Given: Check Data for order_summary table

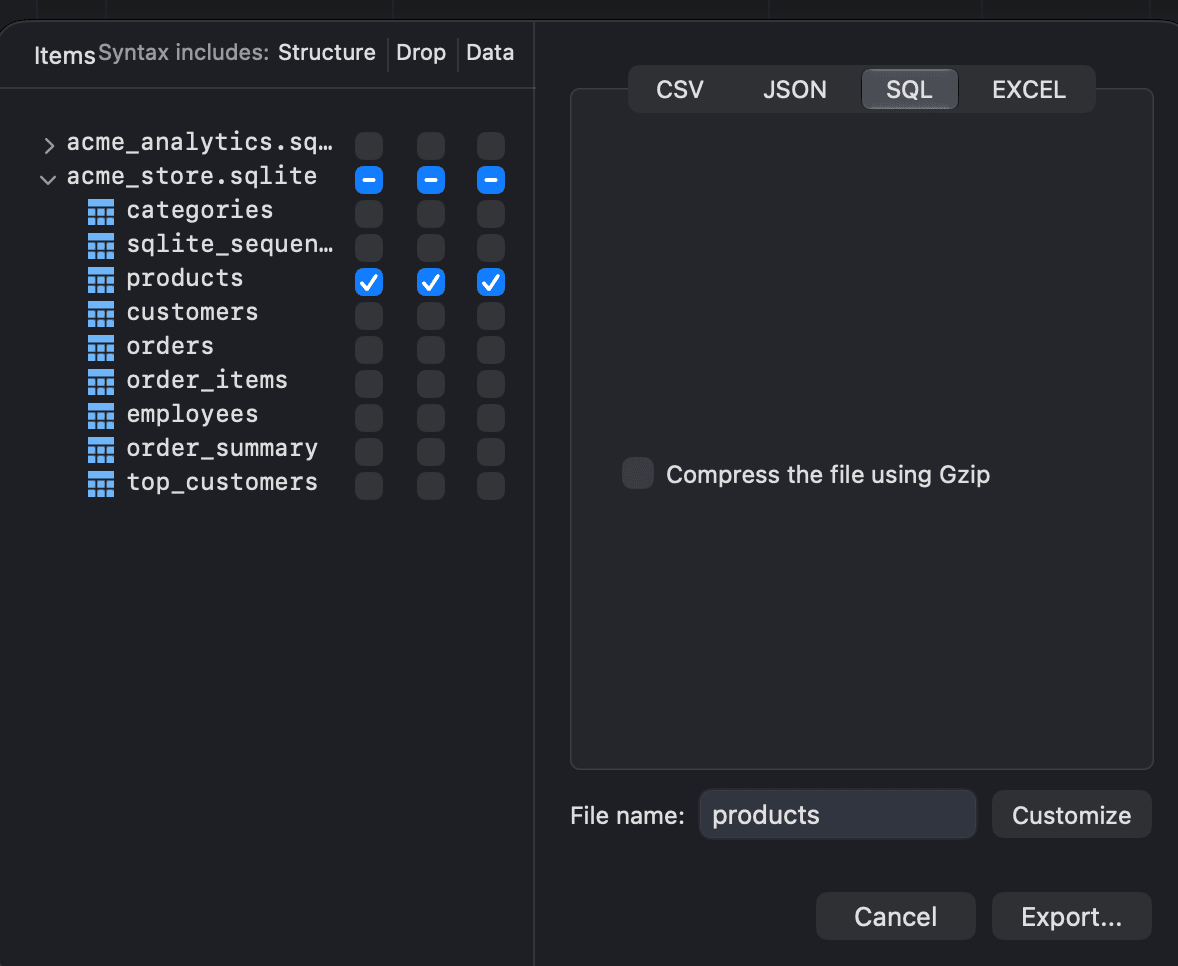Looking at the screenshot, I should (491, 452).
